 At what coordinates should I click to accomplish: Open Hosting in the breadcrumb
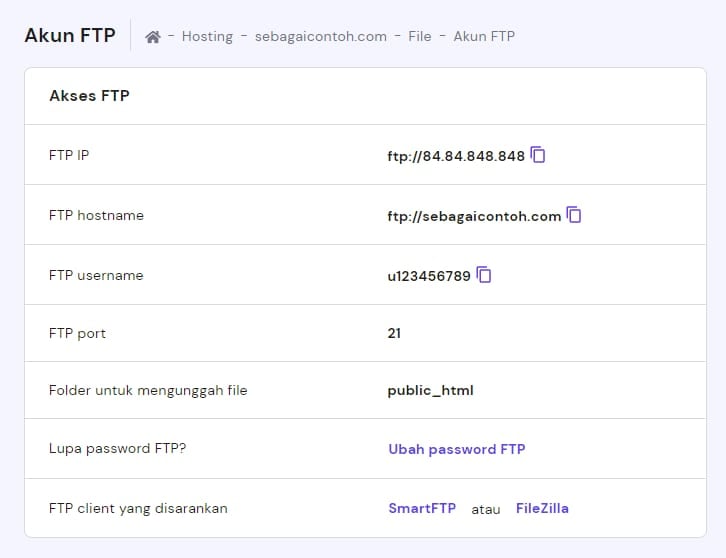coord(207,36)
